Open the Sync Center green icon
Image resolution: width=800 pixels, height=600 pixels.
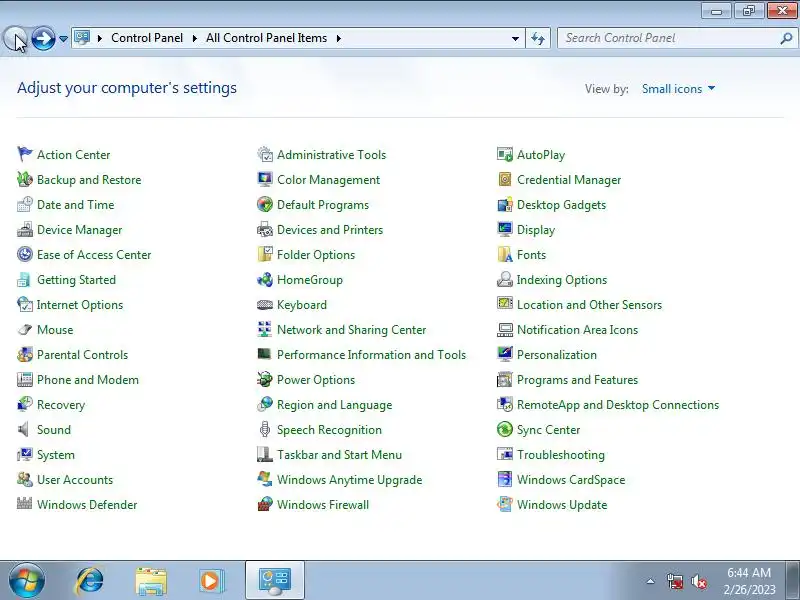[505, 429]
